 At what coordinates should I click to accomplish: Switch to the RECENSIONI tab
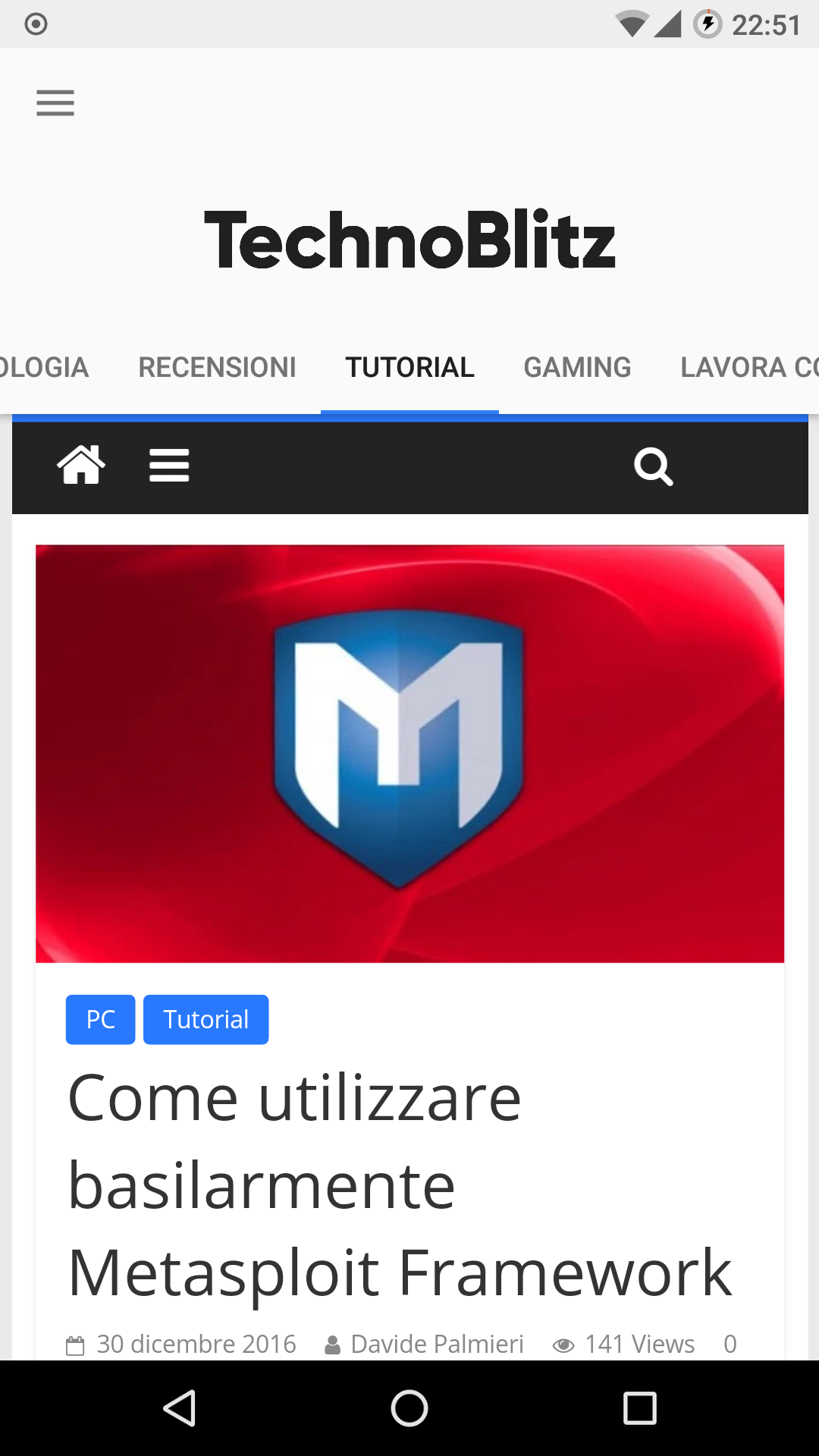(x=217, y=368)
